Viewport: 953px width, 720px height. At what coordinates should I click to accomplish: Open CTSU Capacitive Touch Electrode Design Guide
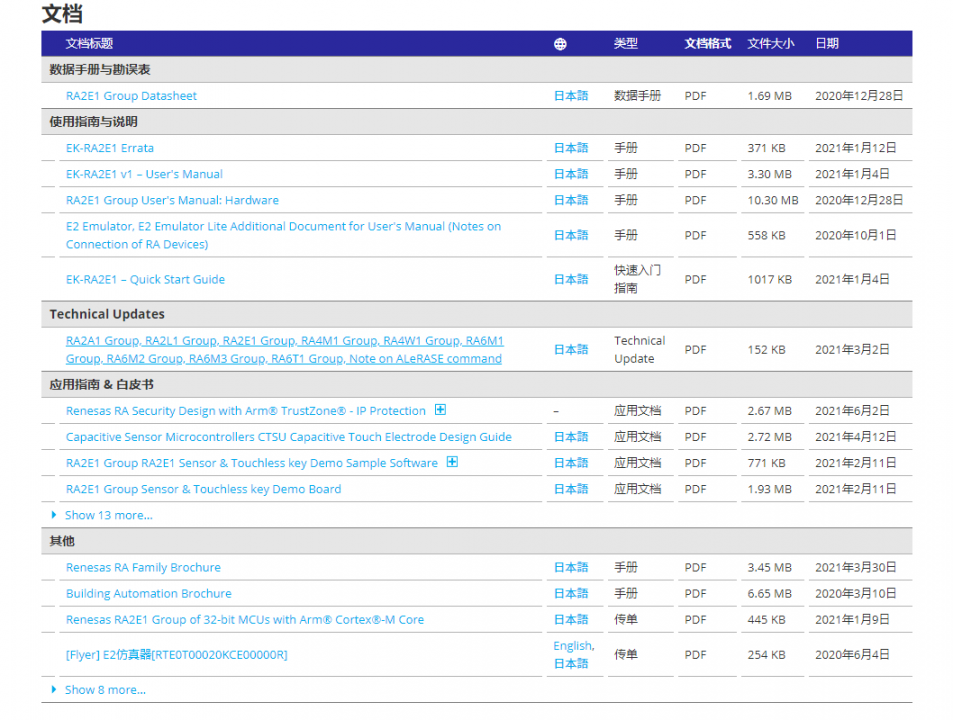click(289, 437)
